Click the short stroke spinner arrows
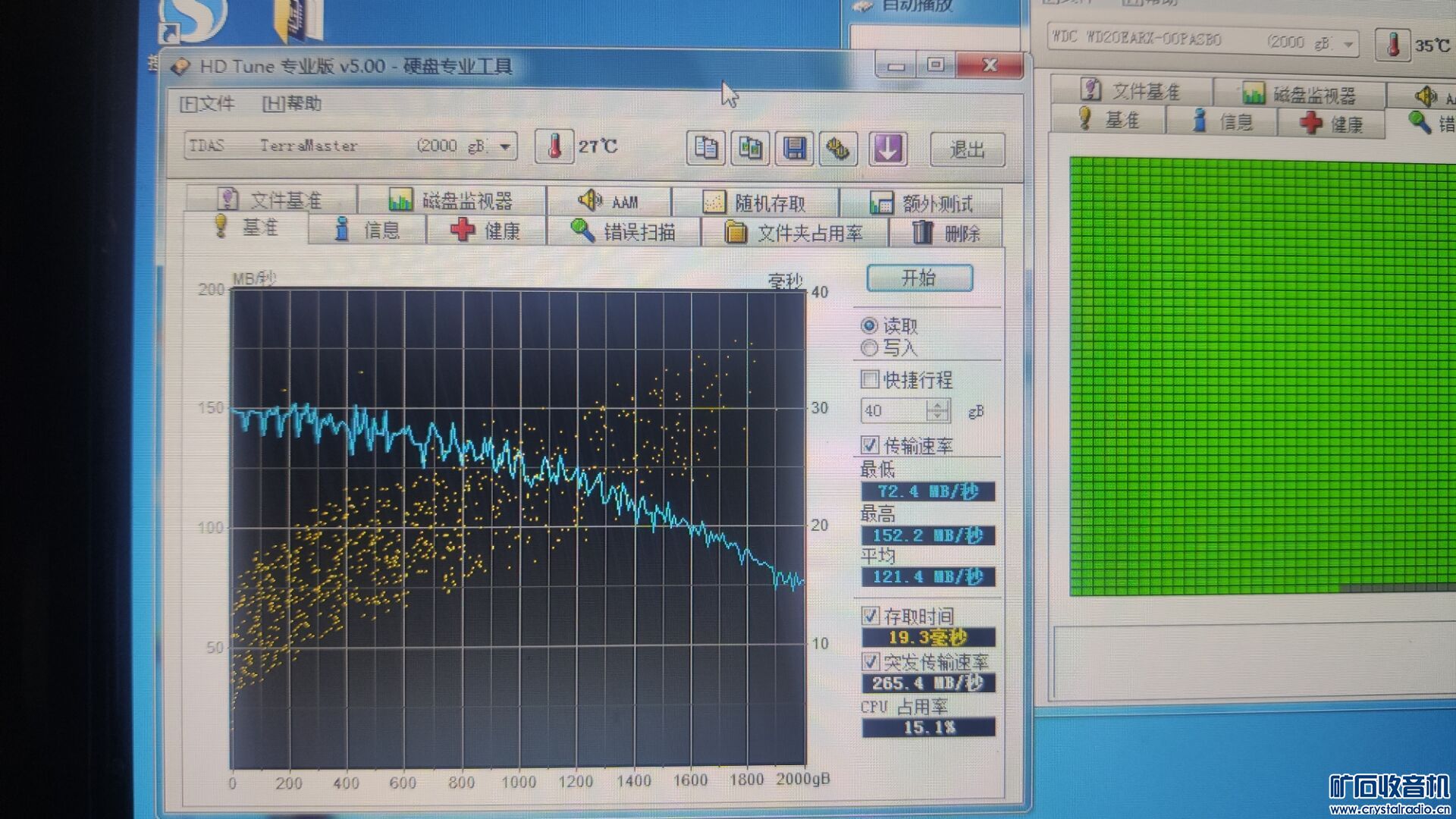Image resolution: width=1456 pixels, height=819 pixels. click(938, 410)
